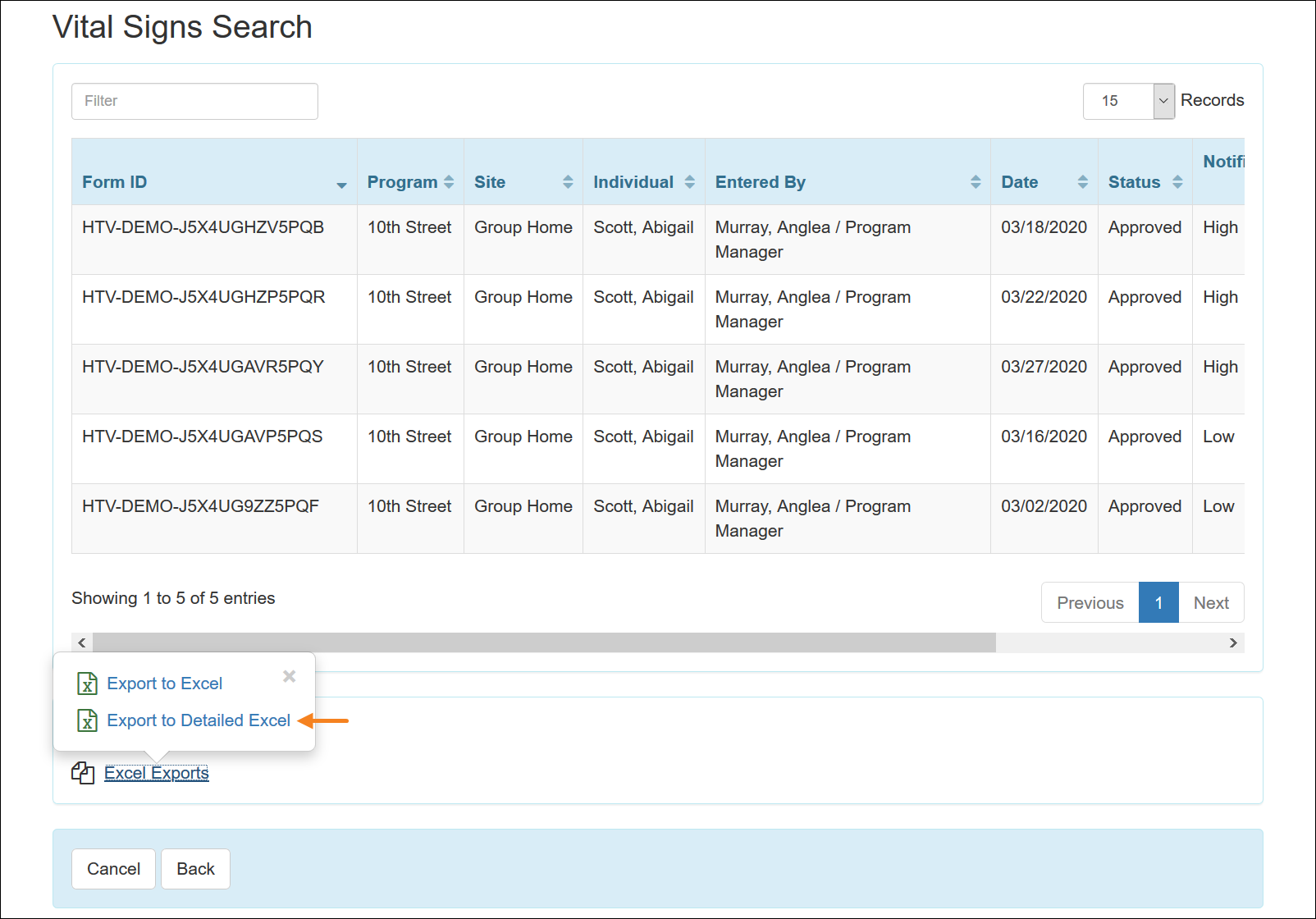Sort table by Individual column
Screen dimensions: 1316x919
tap(689, 182)
